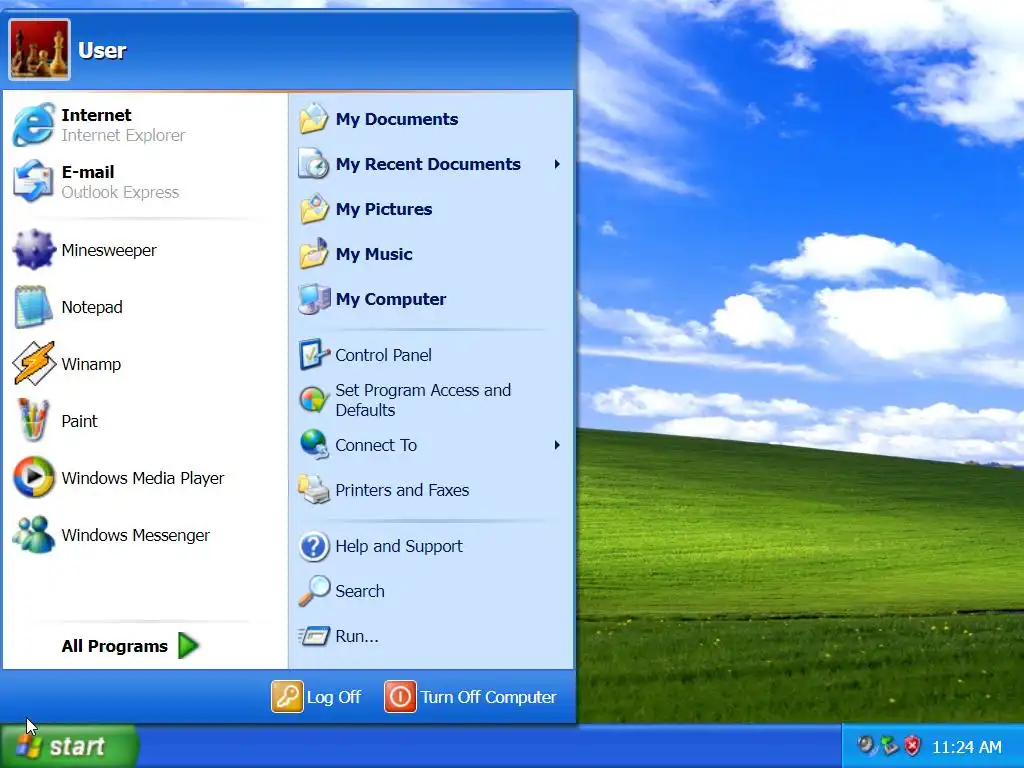Choose Paint from the Start menu
Screen dimensions: 1024x768
[145, 421]
